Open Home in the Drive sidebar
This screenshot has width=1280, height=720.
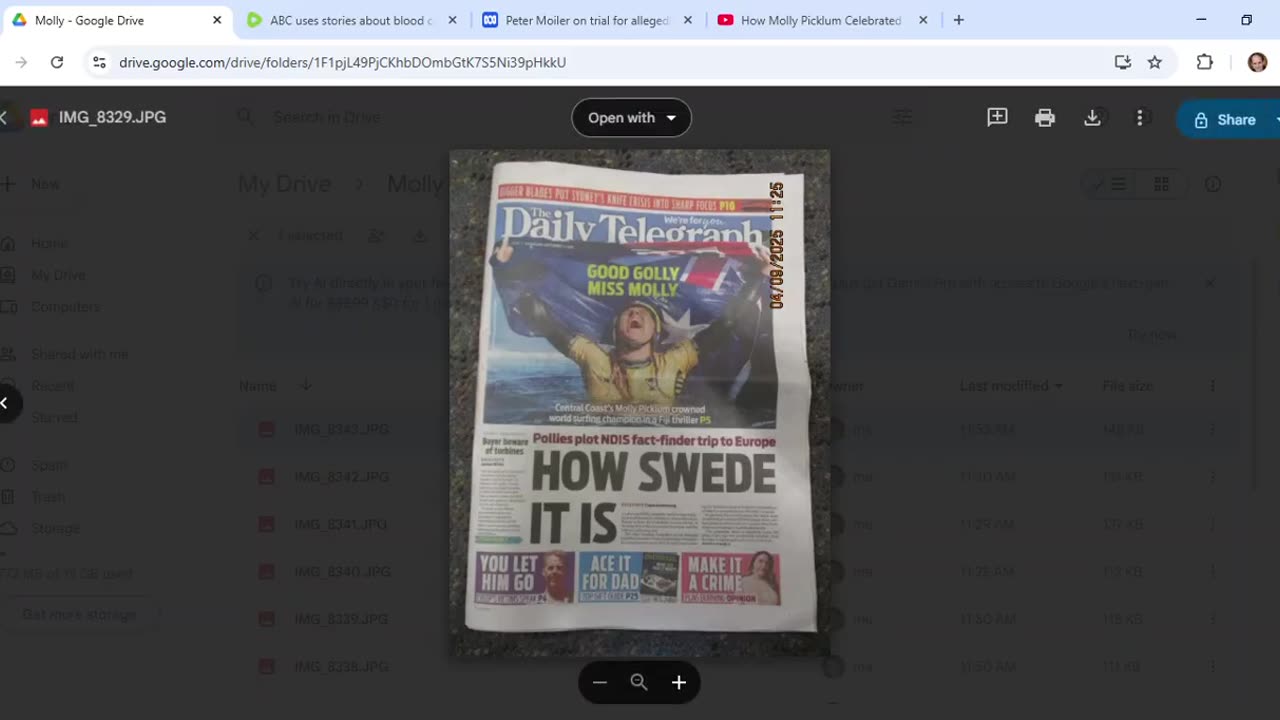pos(50,243)
